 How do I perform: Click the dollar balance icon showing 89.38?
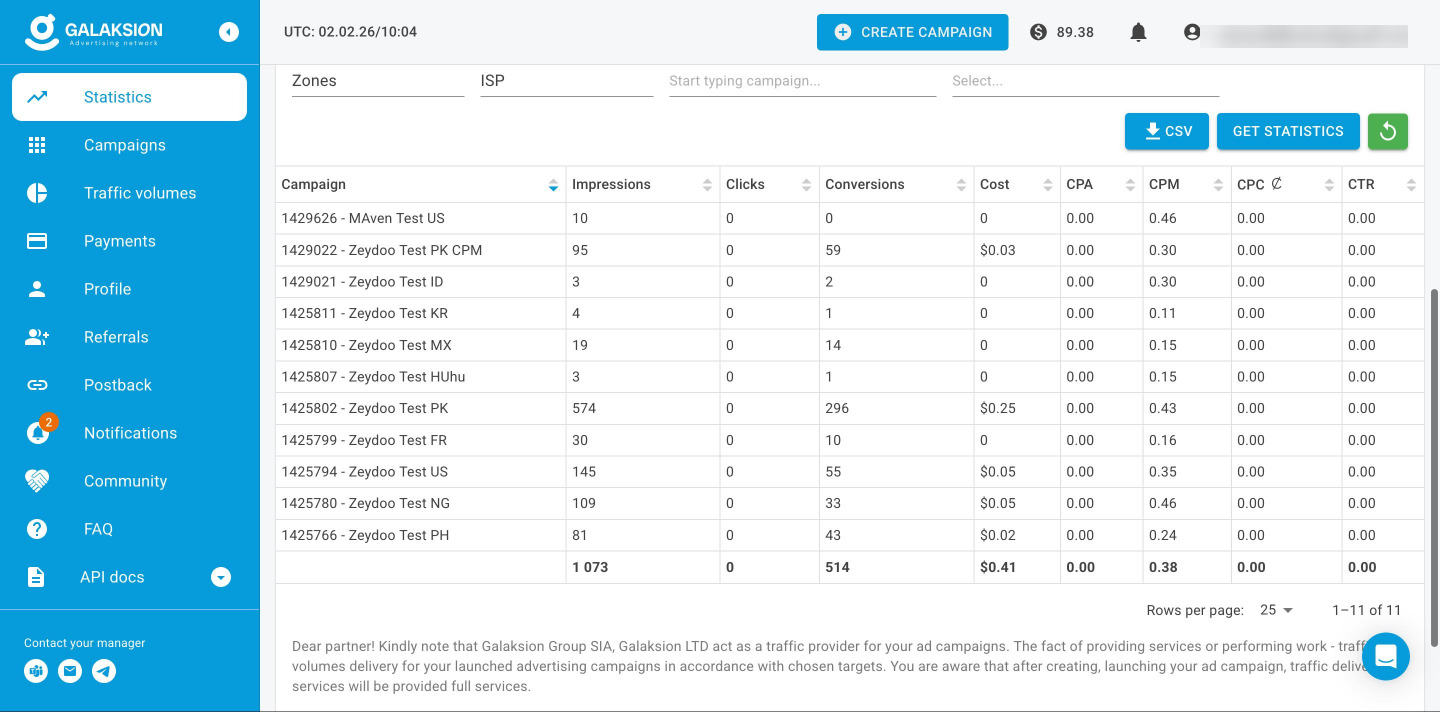[1038, 32]
